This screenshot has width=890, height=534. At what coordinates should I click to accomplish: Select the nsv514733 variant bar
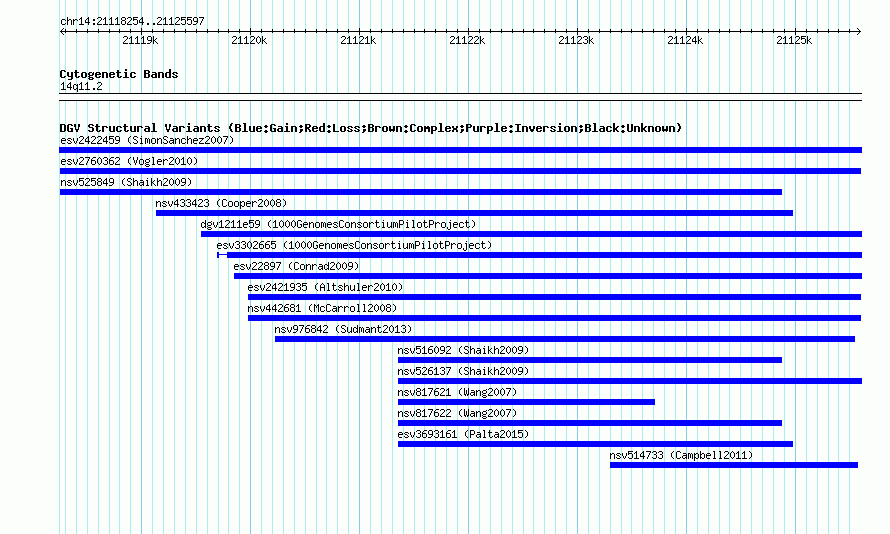(x=734, y=465)
